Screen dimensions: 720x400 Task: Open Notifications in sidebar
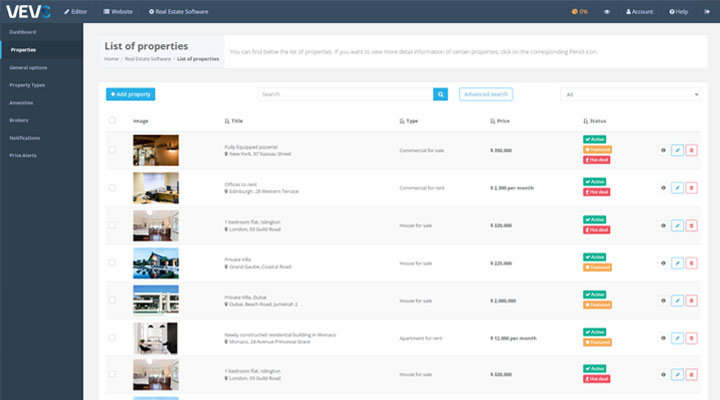(x=24, y=138)
